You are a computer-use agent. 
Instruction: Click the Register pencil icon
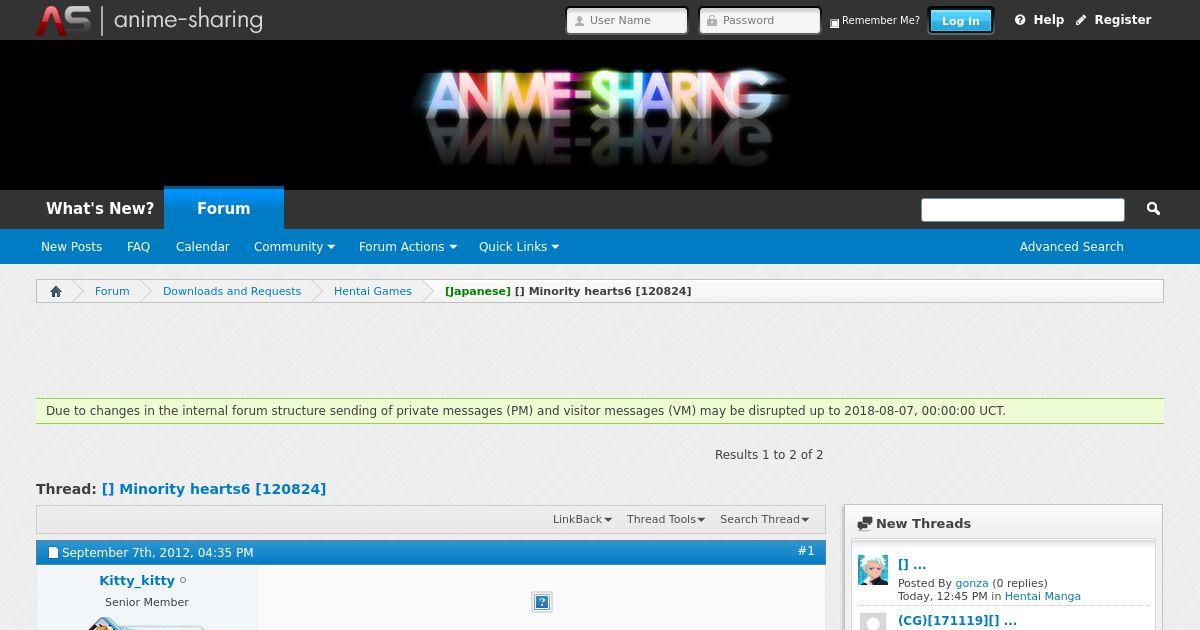pyautogui.click(x=1081, y=20)
